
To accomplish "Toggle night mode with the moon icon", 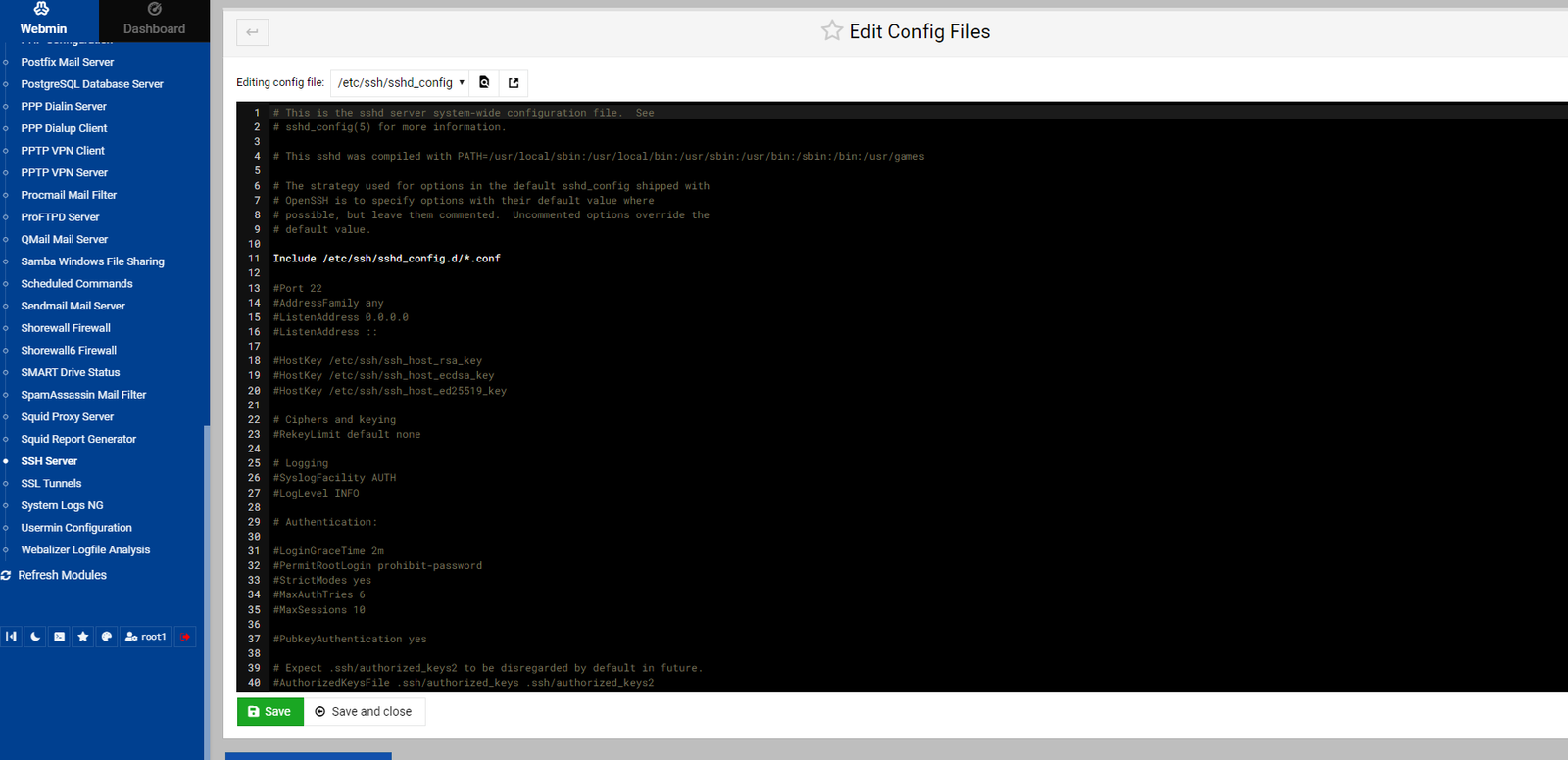I will point(35,637).
